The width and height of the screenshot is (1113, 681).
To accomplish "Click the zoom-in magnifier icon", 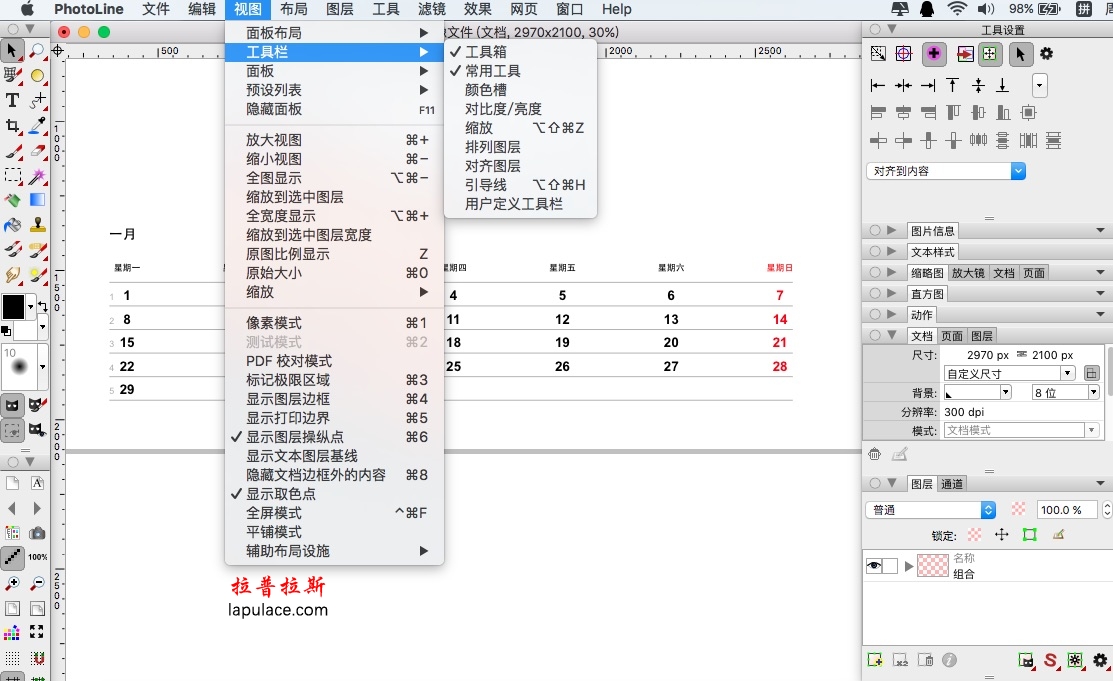I will [x=12, y=583].
